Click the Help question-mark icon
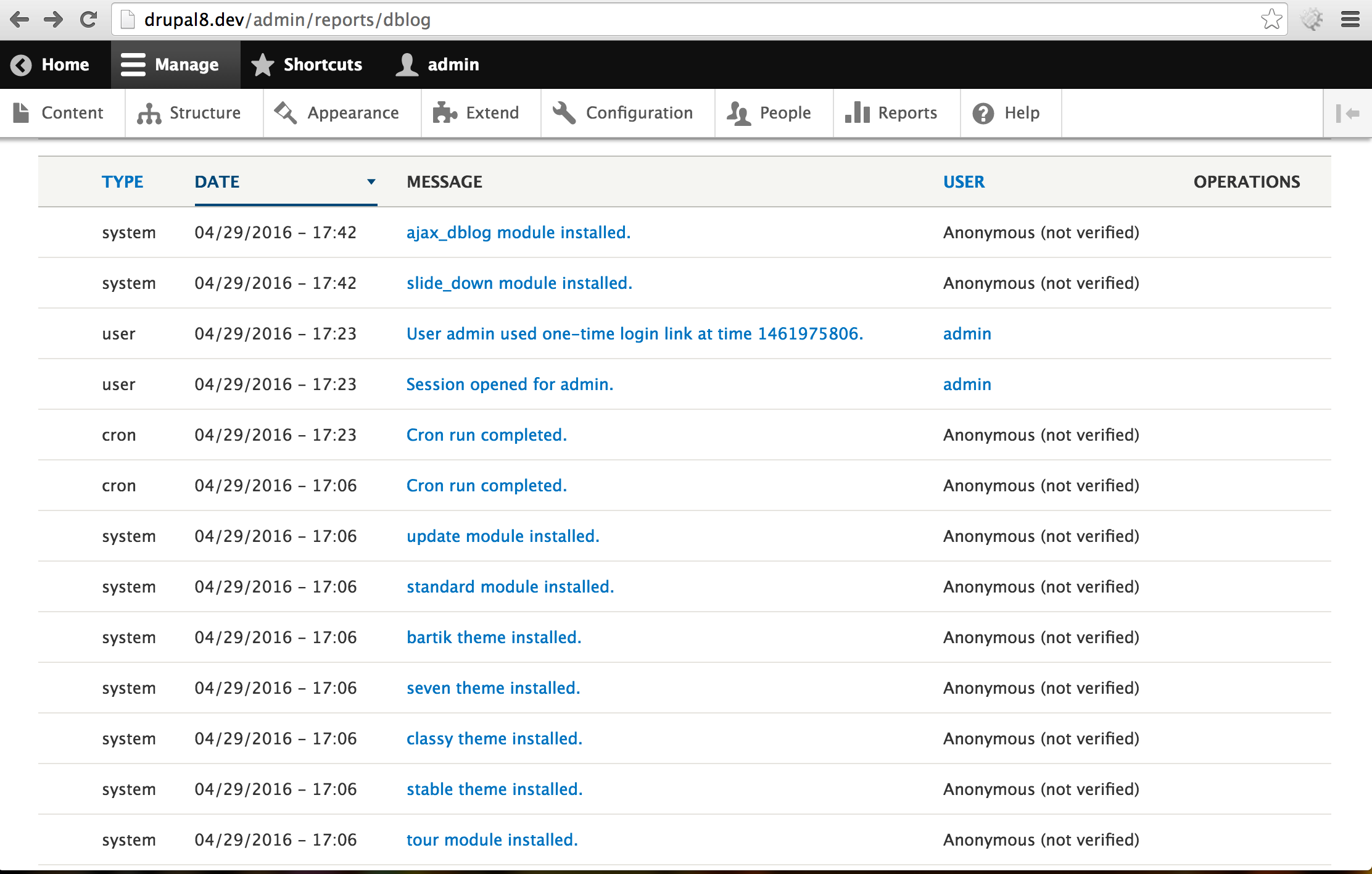 pos(983,112)
